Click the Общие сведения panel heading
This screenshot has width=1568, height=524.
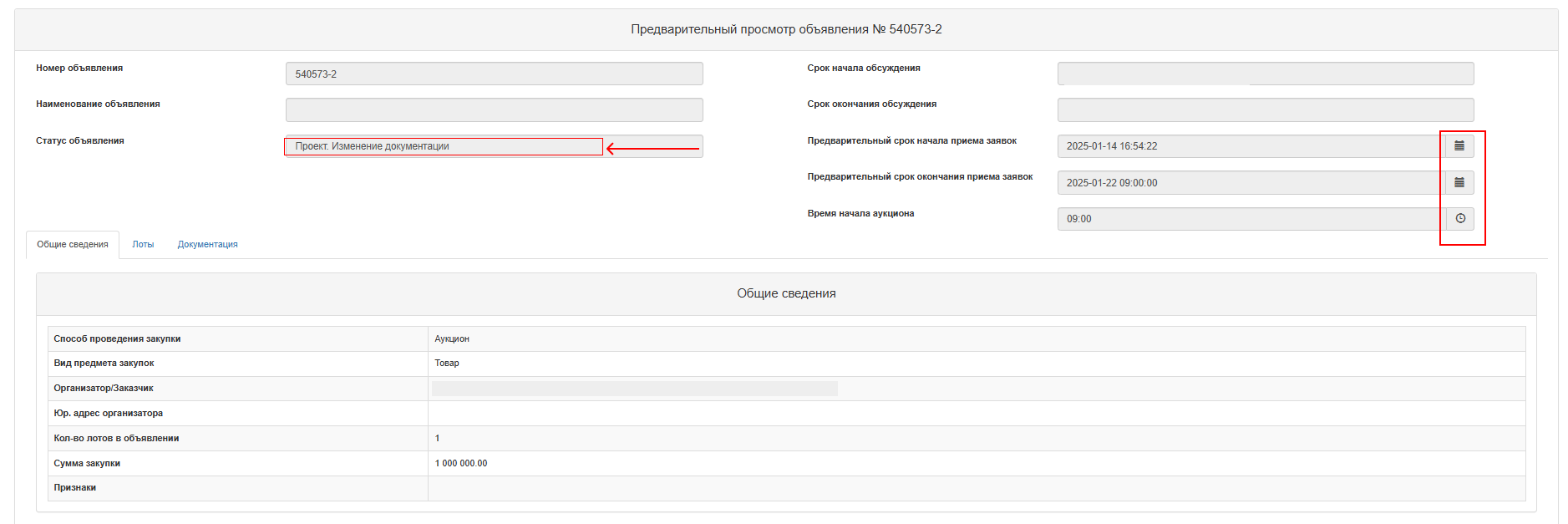pos(786,293)
